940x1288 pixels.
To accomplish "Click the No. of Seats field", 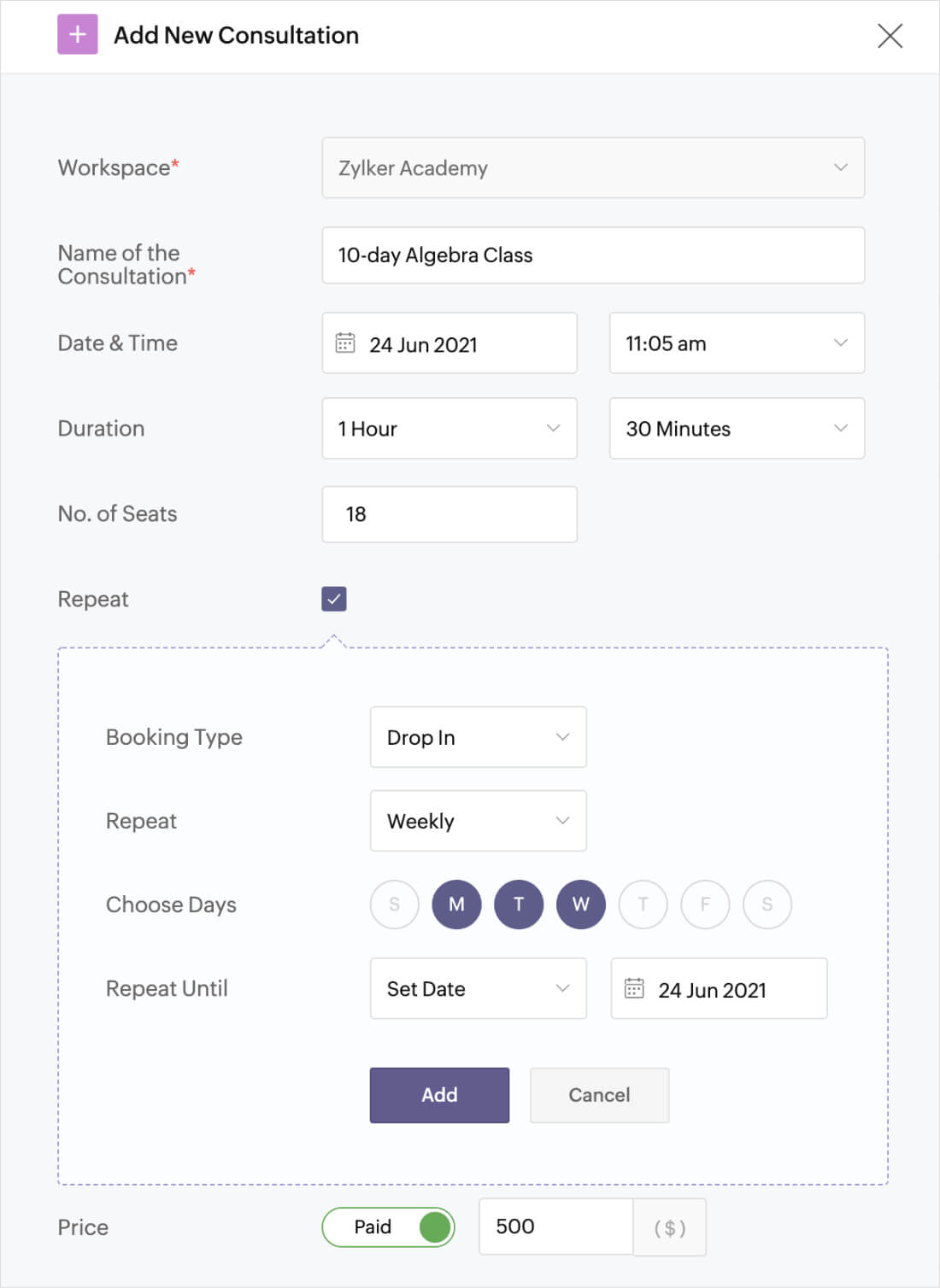I will [449, 514].
